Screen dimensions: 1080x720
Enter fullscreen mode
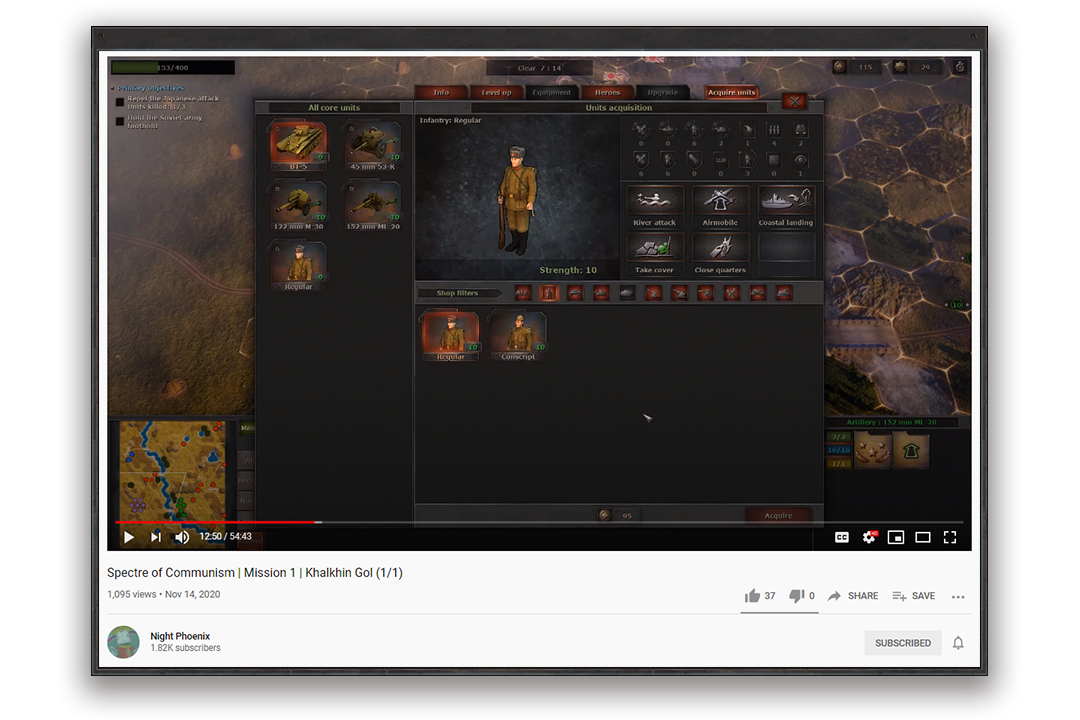(x=950, y=537)
